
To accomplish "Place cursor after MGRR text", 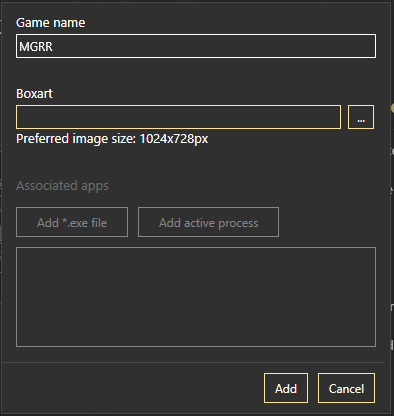I will coord(54,46).
